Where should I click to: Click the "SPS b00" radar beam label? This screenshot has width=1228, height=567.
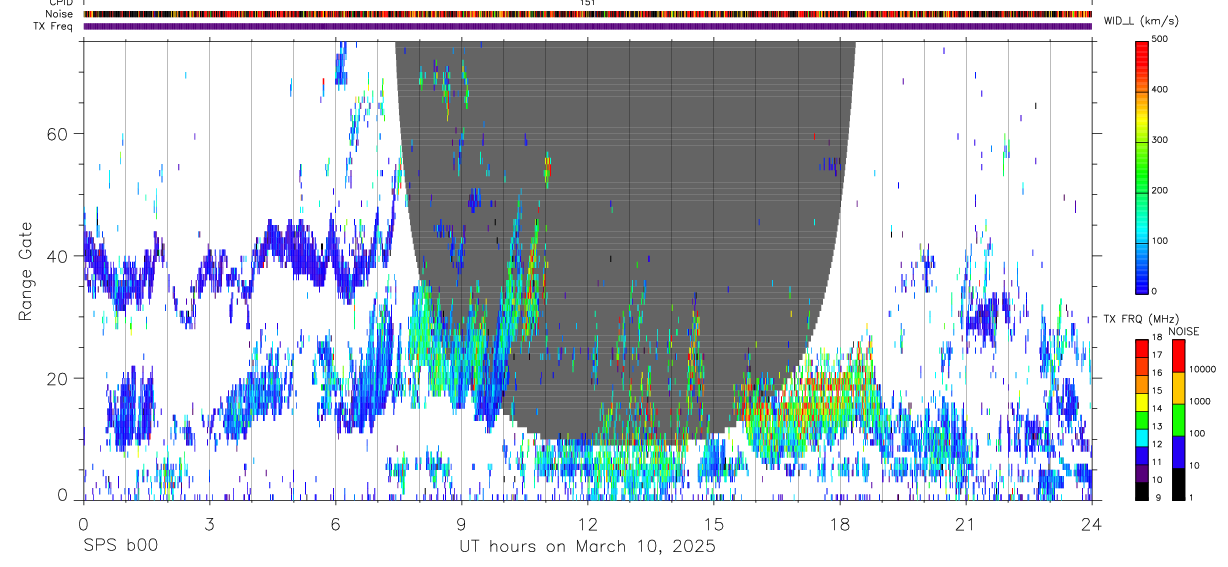tap(120, 546)
